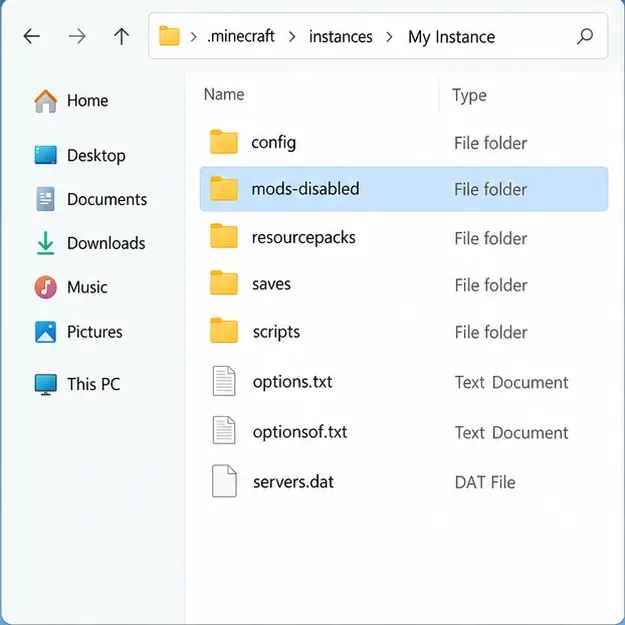Select the optionsof.txt document icon
Viewport: 625px width, 625px height.
click(x=224, y=430)
